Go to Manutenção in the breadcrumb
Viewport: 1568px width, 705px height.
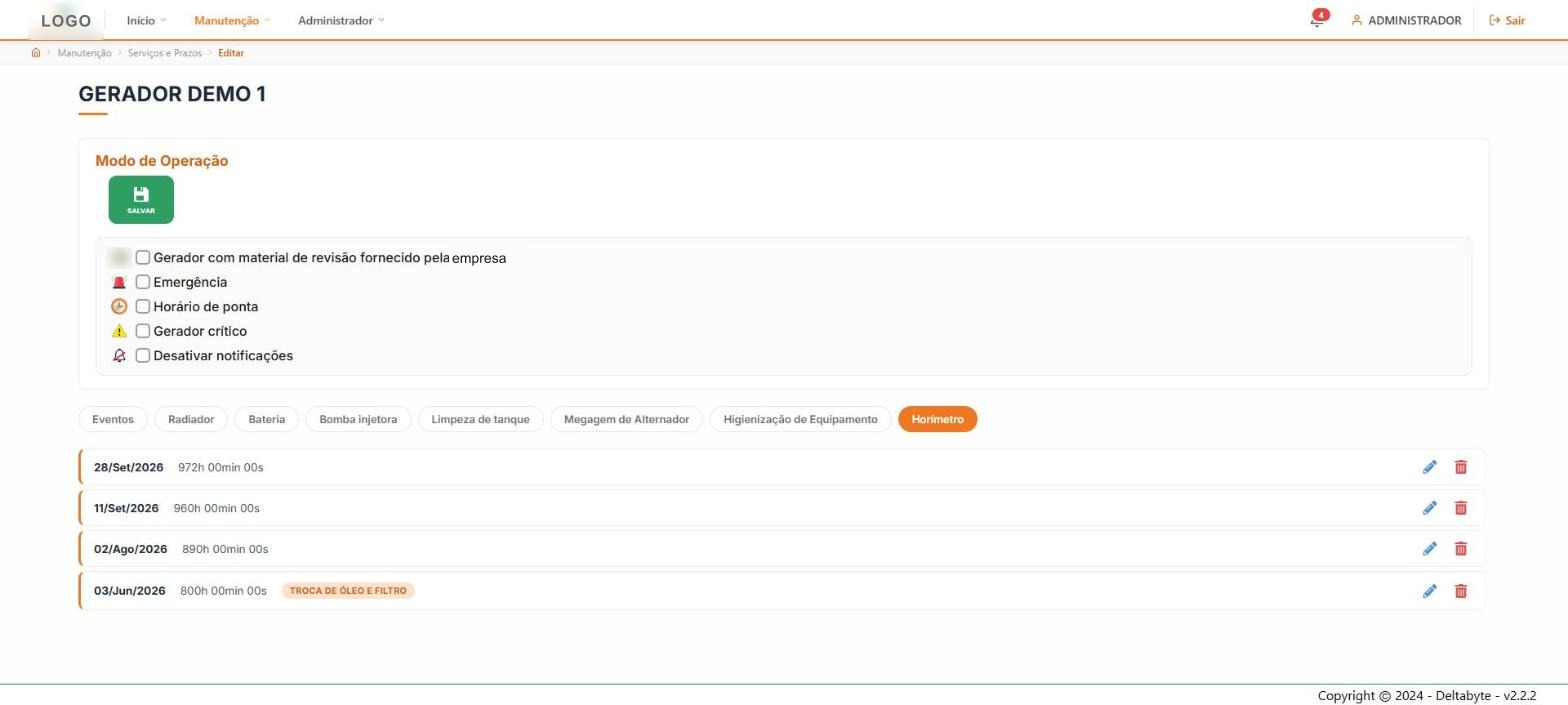(85, 53)
